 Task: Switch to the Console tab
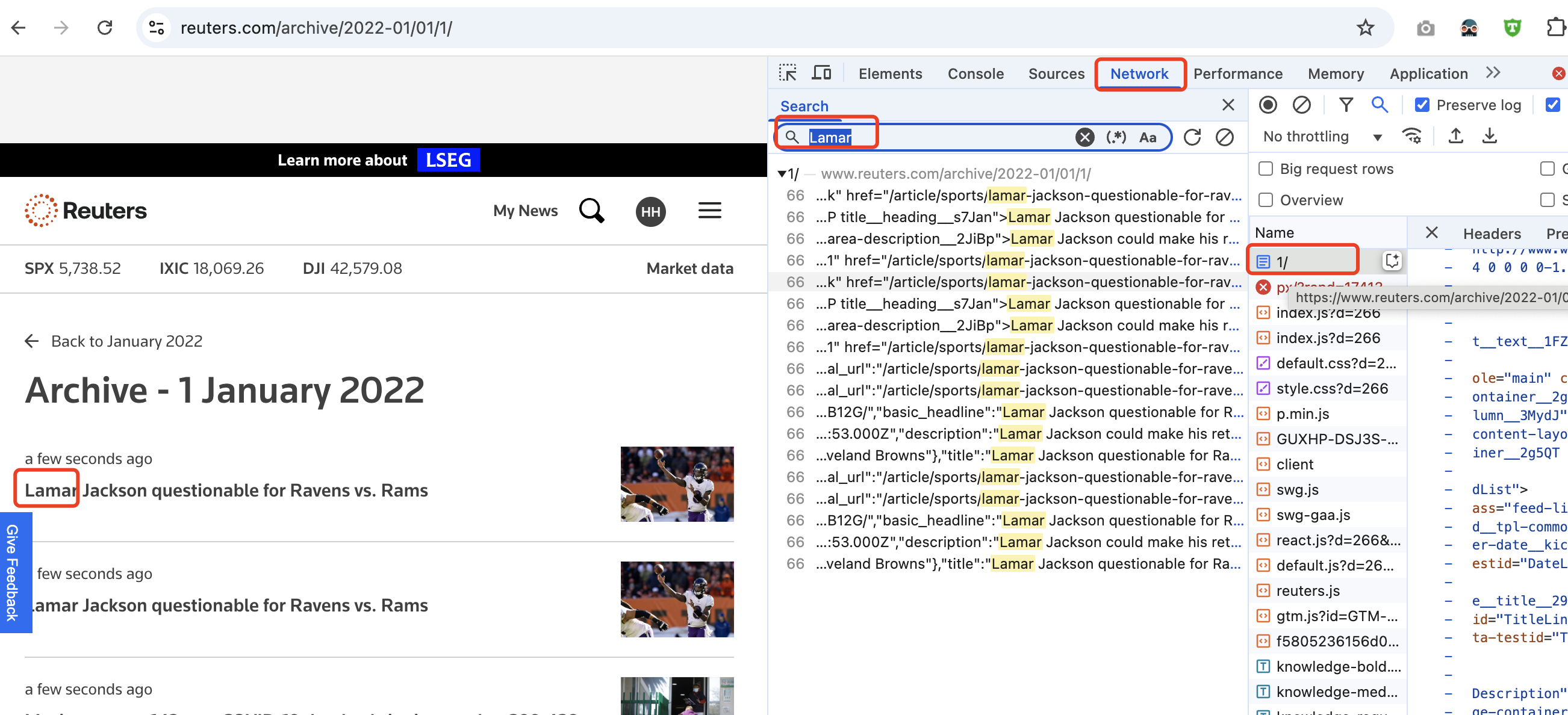click(x=975, y=73)
